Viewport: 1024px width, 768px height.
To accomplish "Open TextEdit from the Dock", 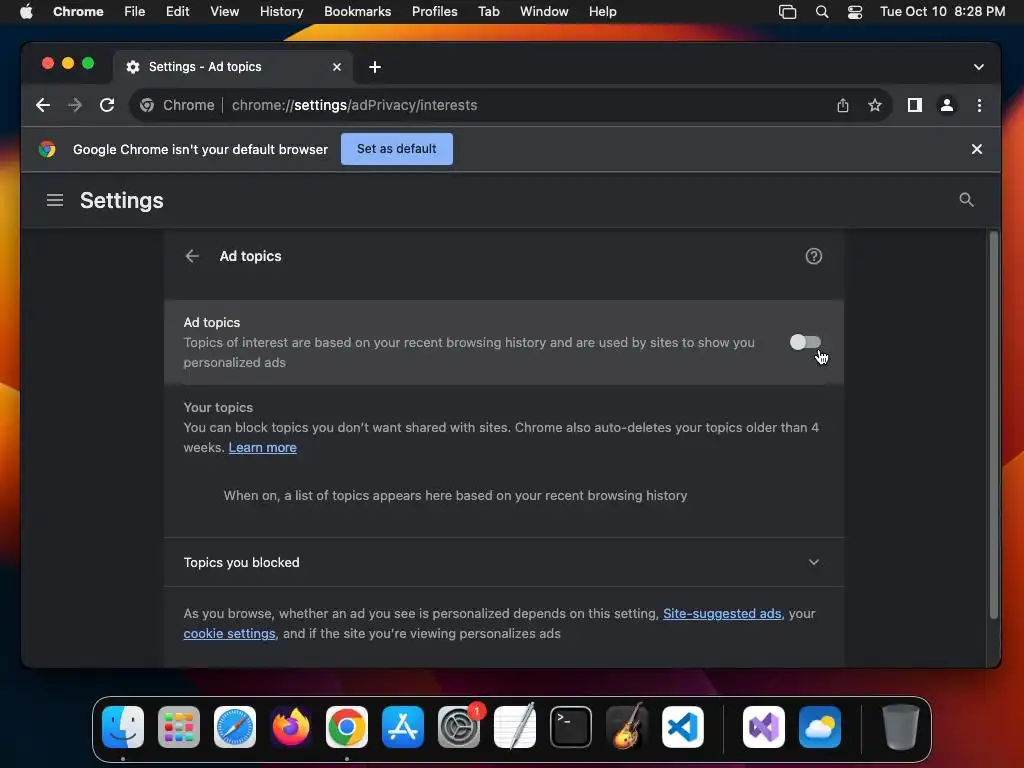I will pyautogui.click(x=515, y=726).
